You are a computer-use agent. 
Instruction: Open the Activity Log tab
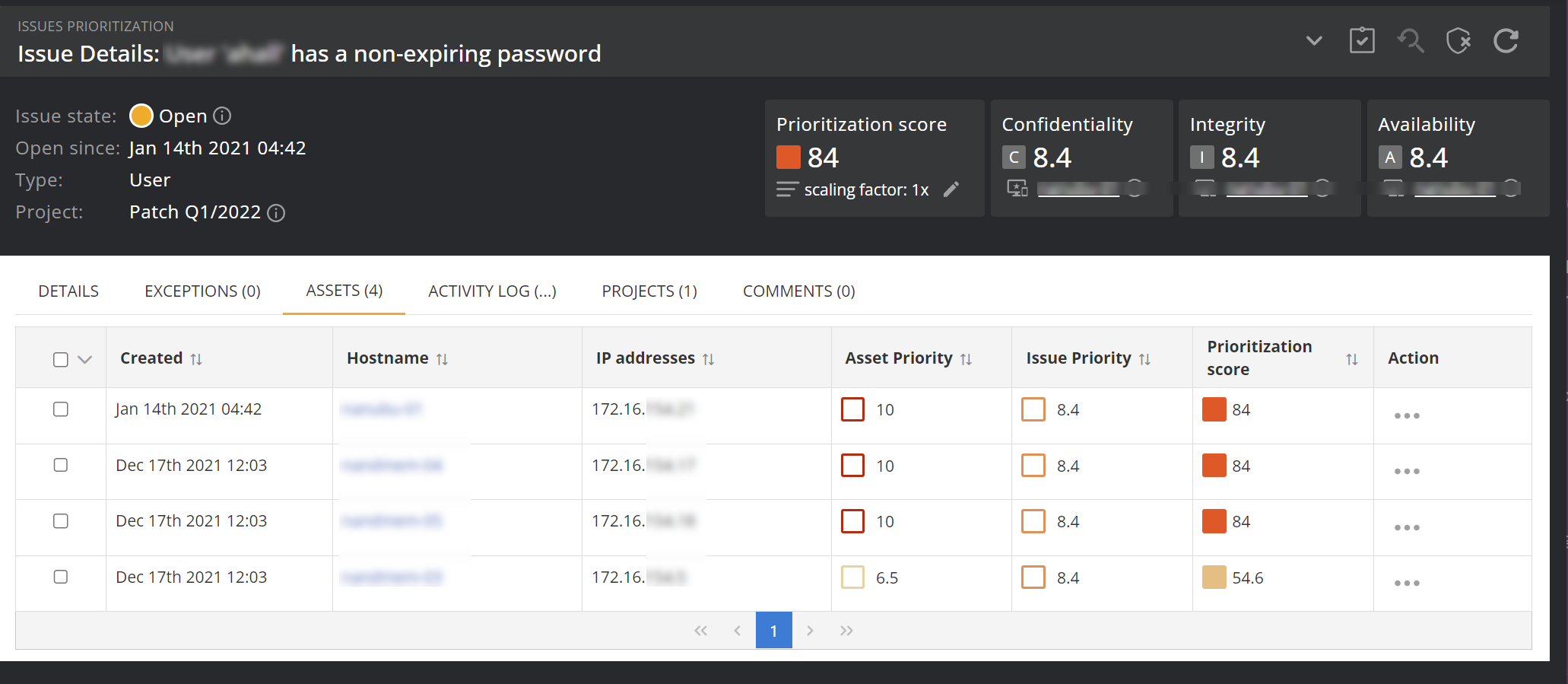pyautogui.click(x=492, y=291)
